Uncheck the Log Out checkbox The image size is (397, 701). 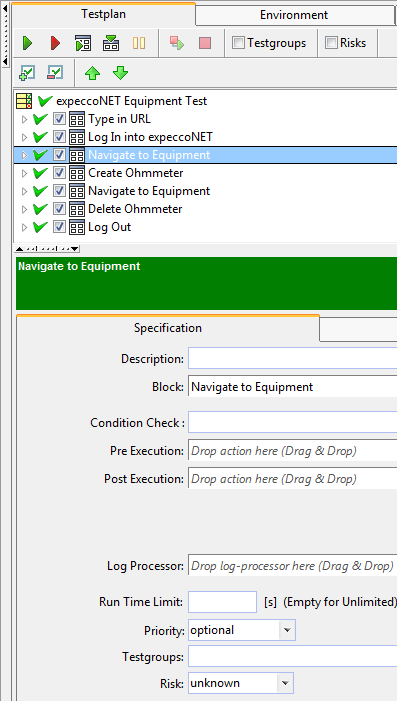coord(59,227)
